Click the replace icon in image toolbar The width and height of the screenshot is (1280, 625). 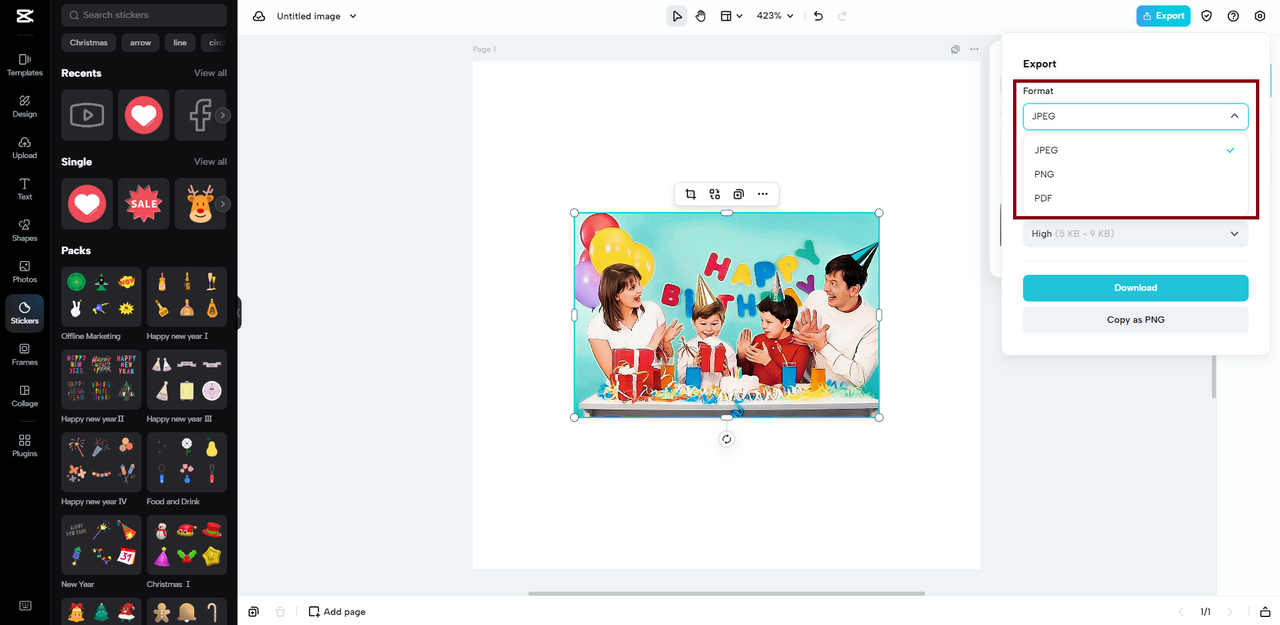coord(715,194)
